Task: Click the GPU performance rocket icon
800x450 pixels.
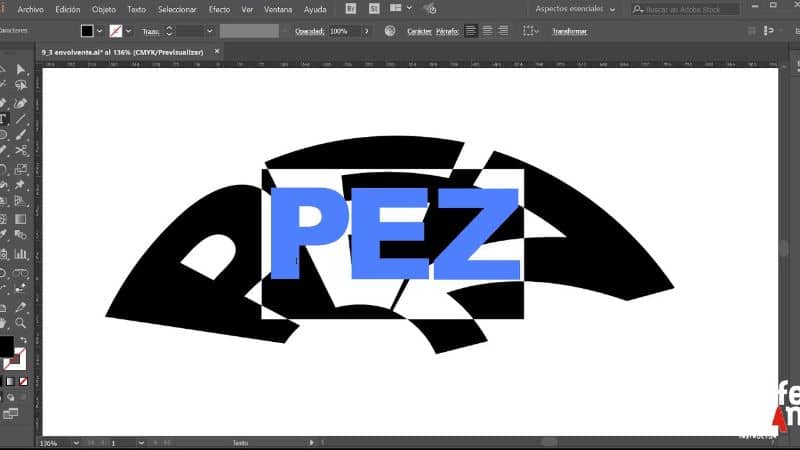Action: pos(430,9)
